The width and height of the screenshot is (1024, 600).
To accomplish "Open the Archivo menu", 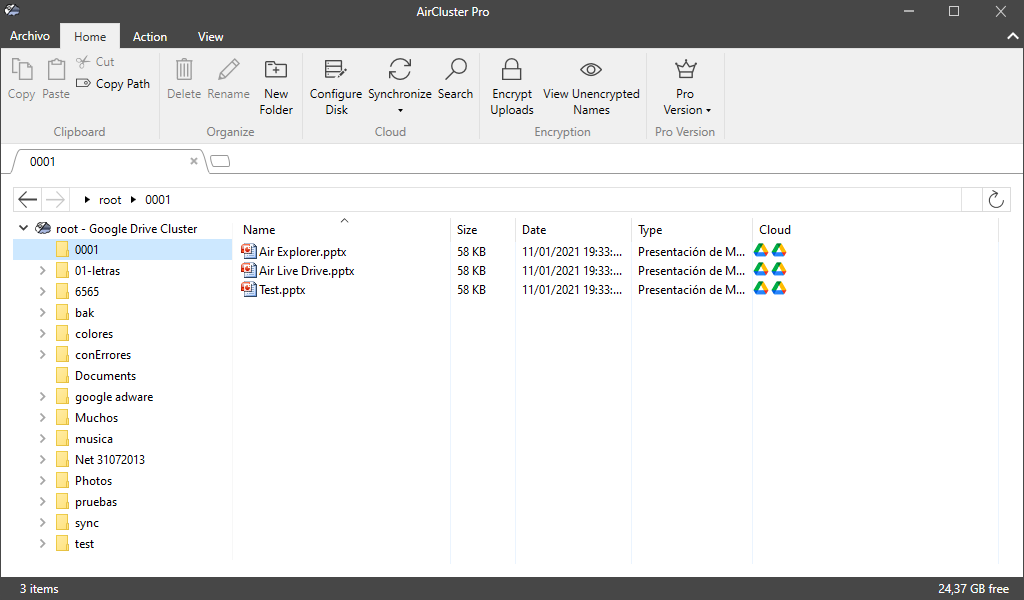I will point(30,36).
